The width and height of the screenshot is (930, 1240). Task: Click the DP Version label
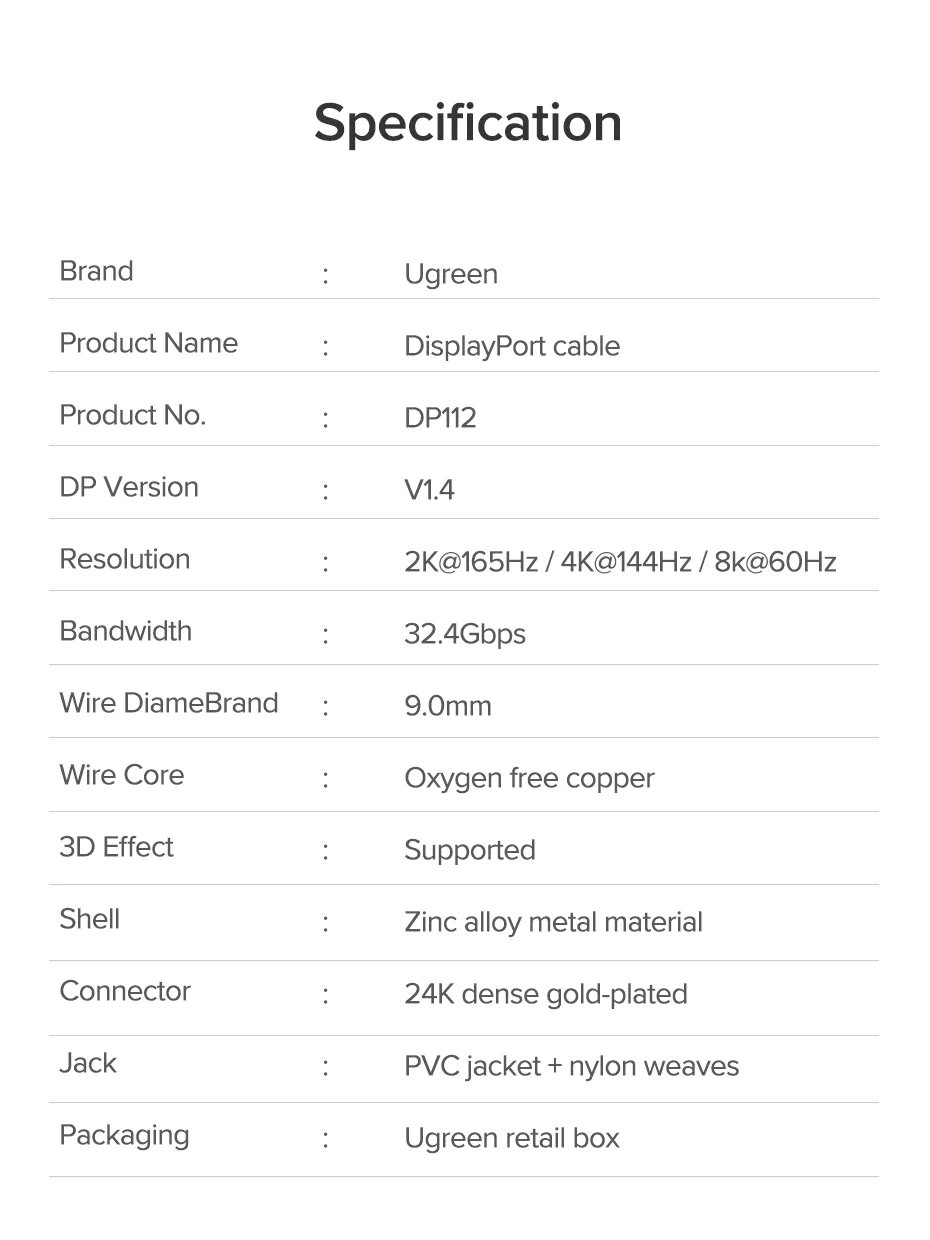coord(129,487)
